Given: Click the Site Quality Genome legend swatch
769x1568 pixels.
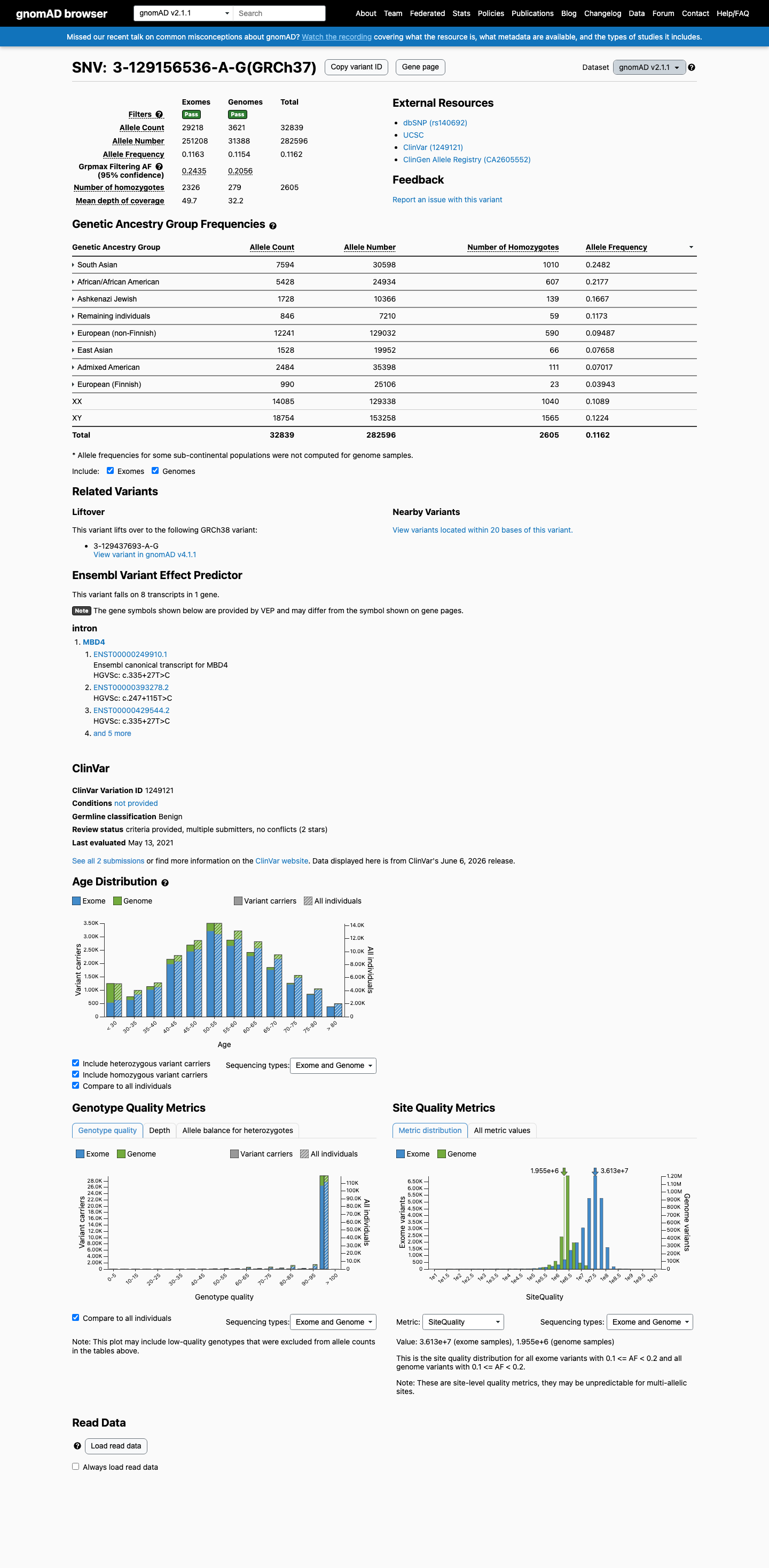Looking at the screenshot, I should [x=442, y=1153].
